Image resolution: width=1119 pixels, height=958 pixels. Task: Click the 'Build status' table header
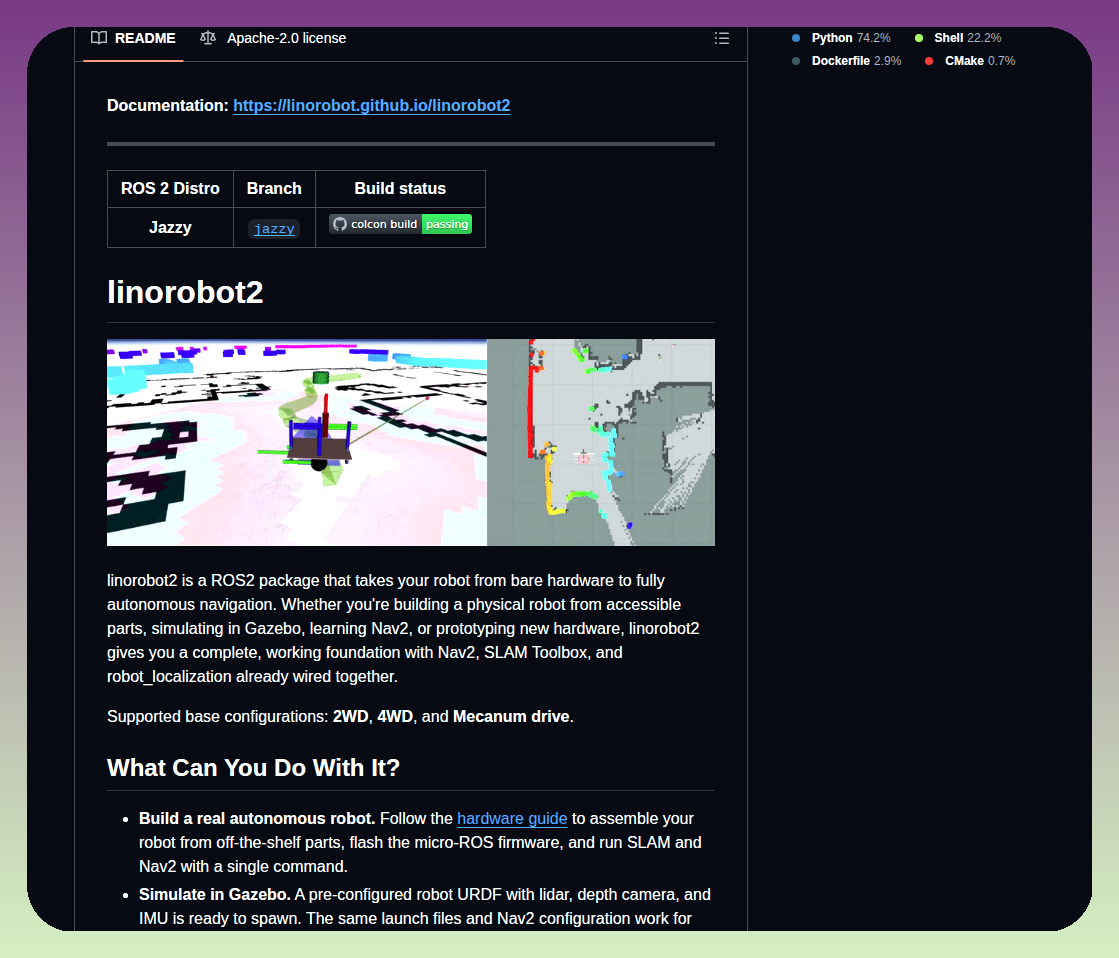400,188
